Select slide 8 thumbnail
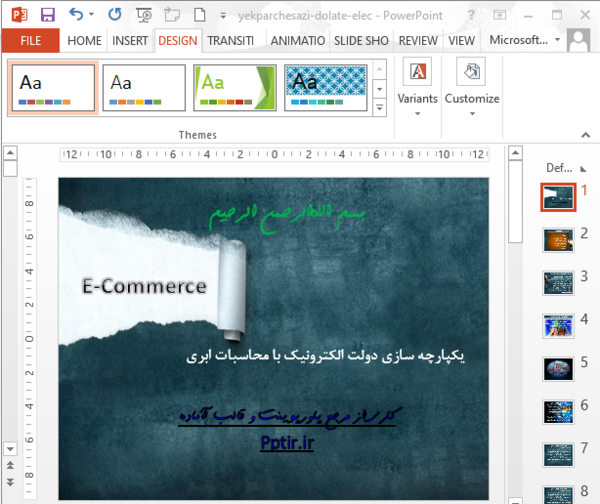The height and width of the screenshot is (504, 600). (x=558, y=495)
